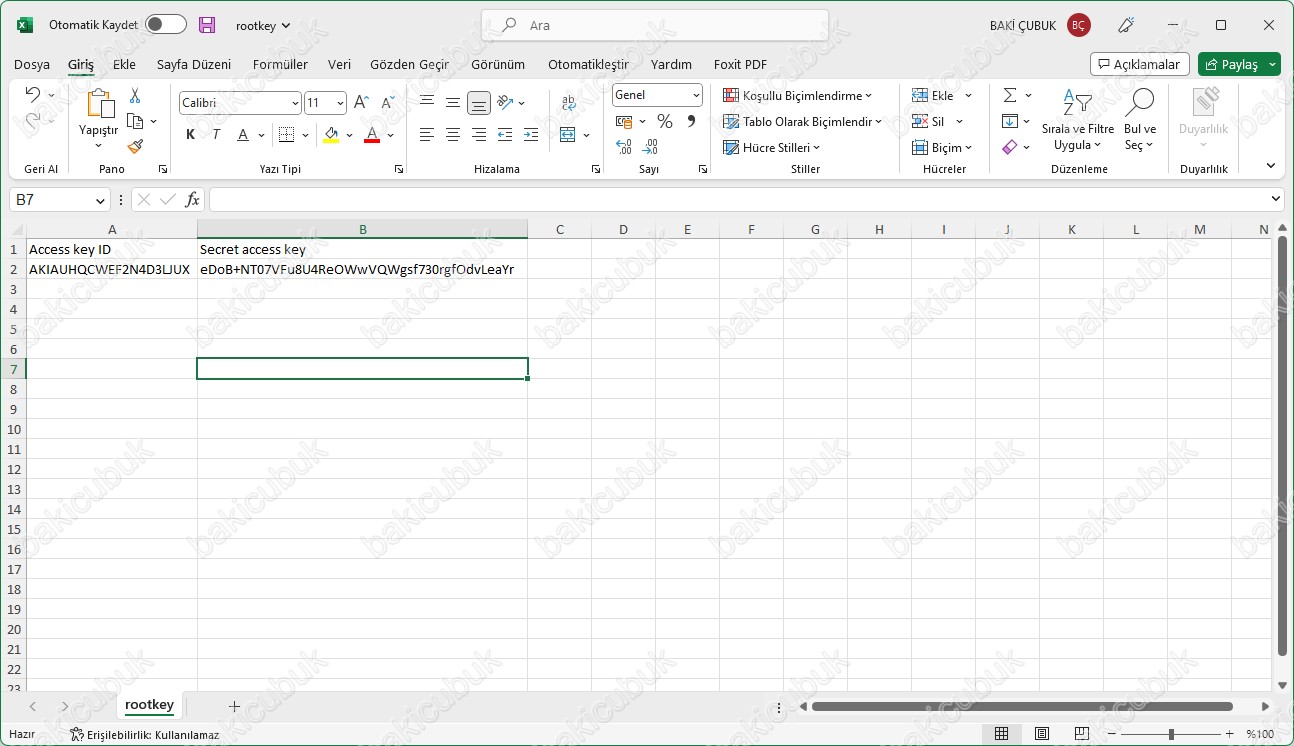Viewport: 1294px width, 746px height.
Task: Open Koşullu Biçimlendirme menu
Action: pos(797,95)
